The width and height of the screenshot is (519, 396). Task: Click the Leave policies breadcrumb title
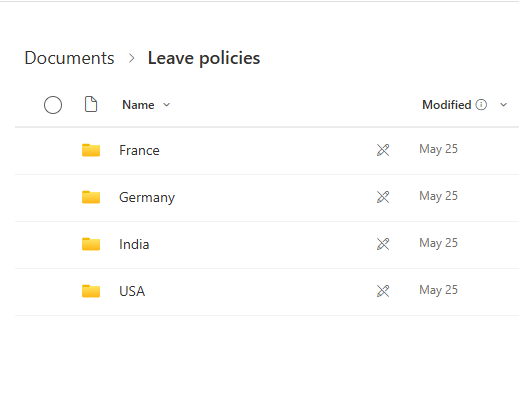tap(204, 58)
